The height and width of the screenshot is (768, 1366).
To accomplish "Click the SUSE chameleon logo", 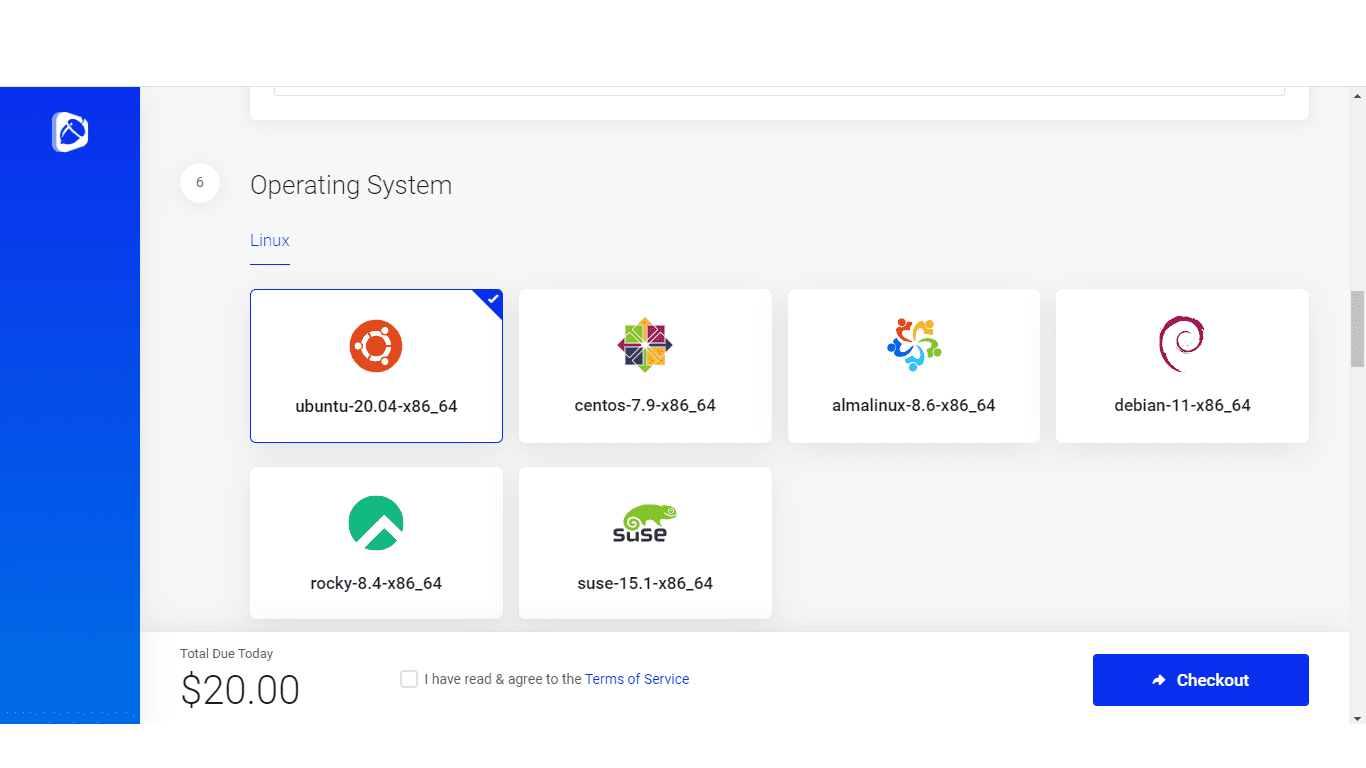I will click(645, 523).
